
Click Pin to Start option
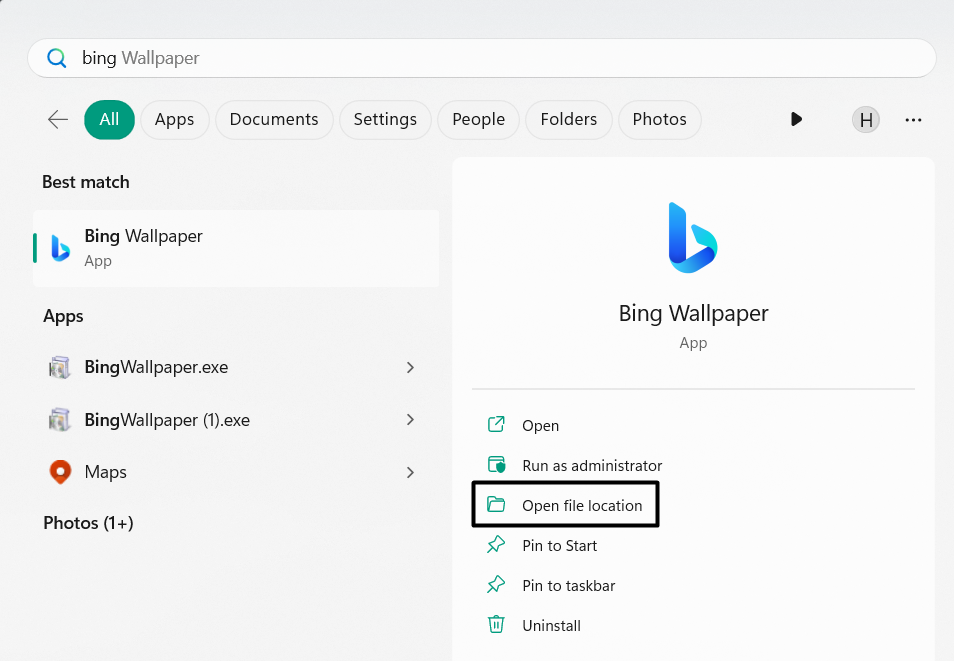pos(559,546)
